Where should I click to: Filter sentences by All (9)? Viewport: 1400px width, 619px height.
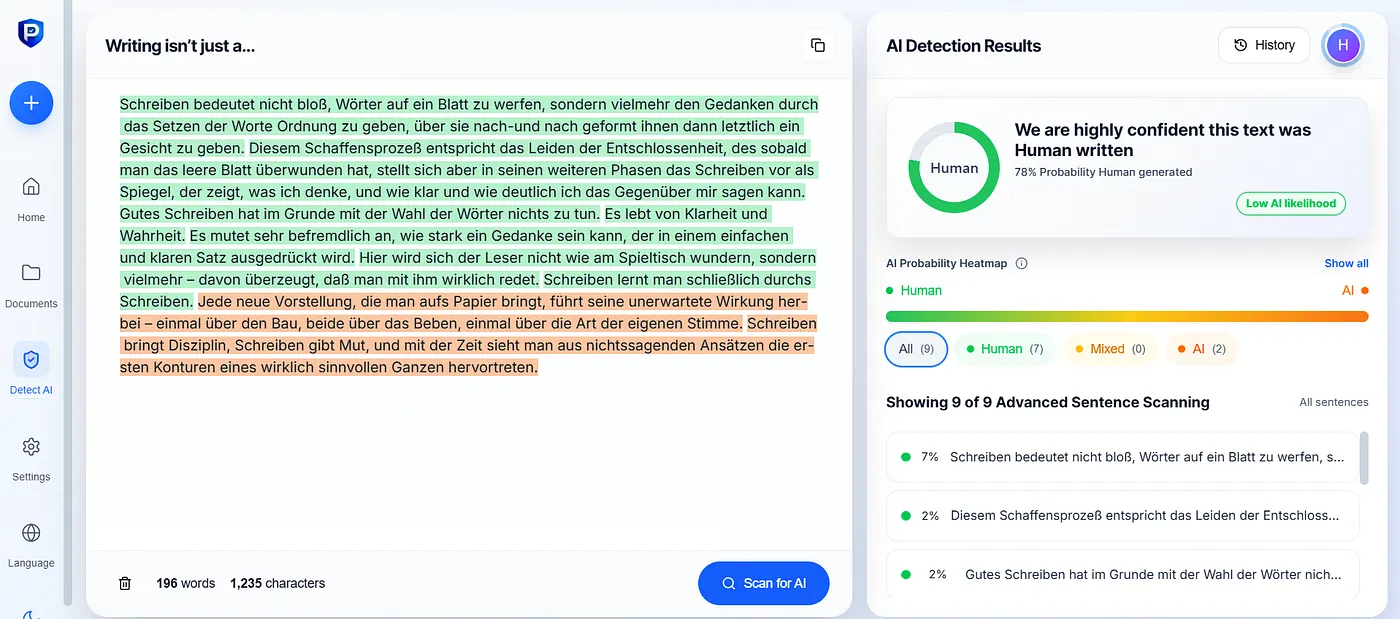click(916, 349)
